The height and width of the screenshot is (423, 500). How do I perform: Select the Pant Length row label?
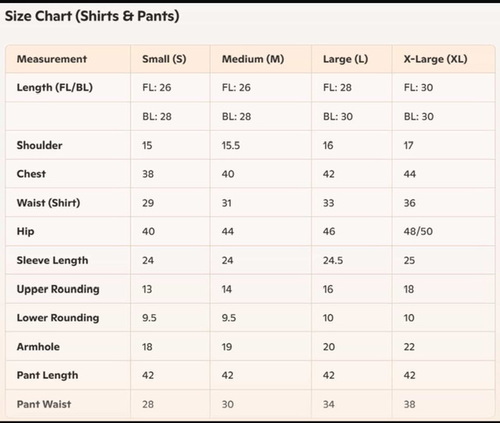coord(47,375)
